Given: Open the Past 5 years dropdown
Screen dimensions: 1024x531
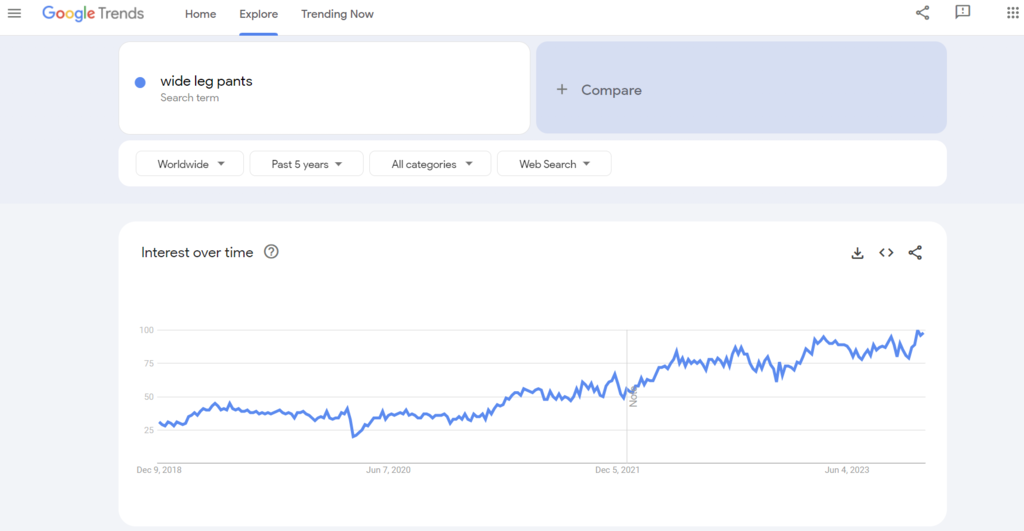Looking at the screenshot, I should coord(306,164).
